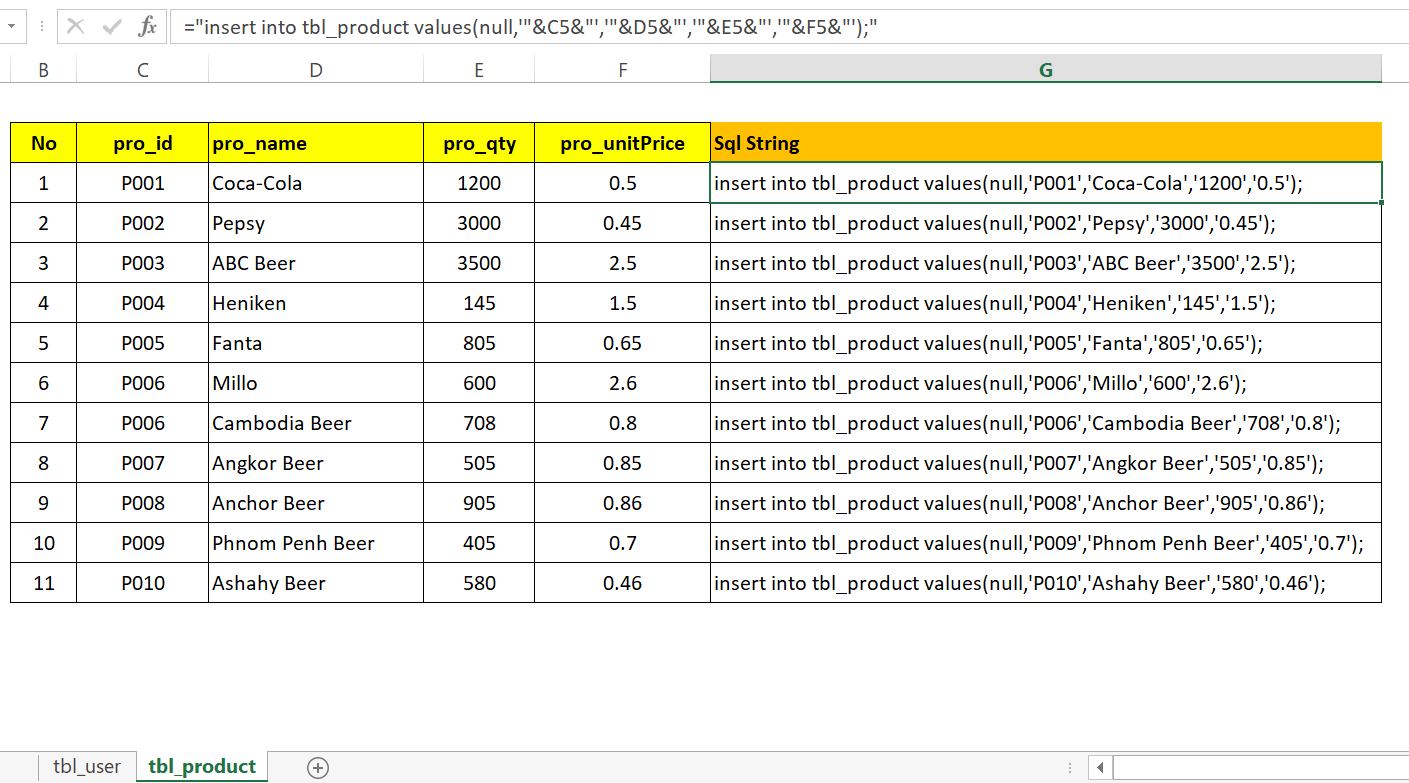This screenshot has width=1409, height=783.
Task: Select the ABC Beer cell
Action: click(x=316, y=263)
